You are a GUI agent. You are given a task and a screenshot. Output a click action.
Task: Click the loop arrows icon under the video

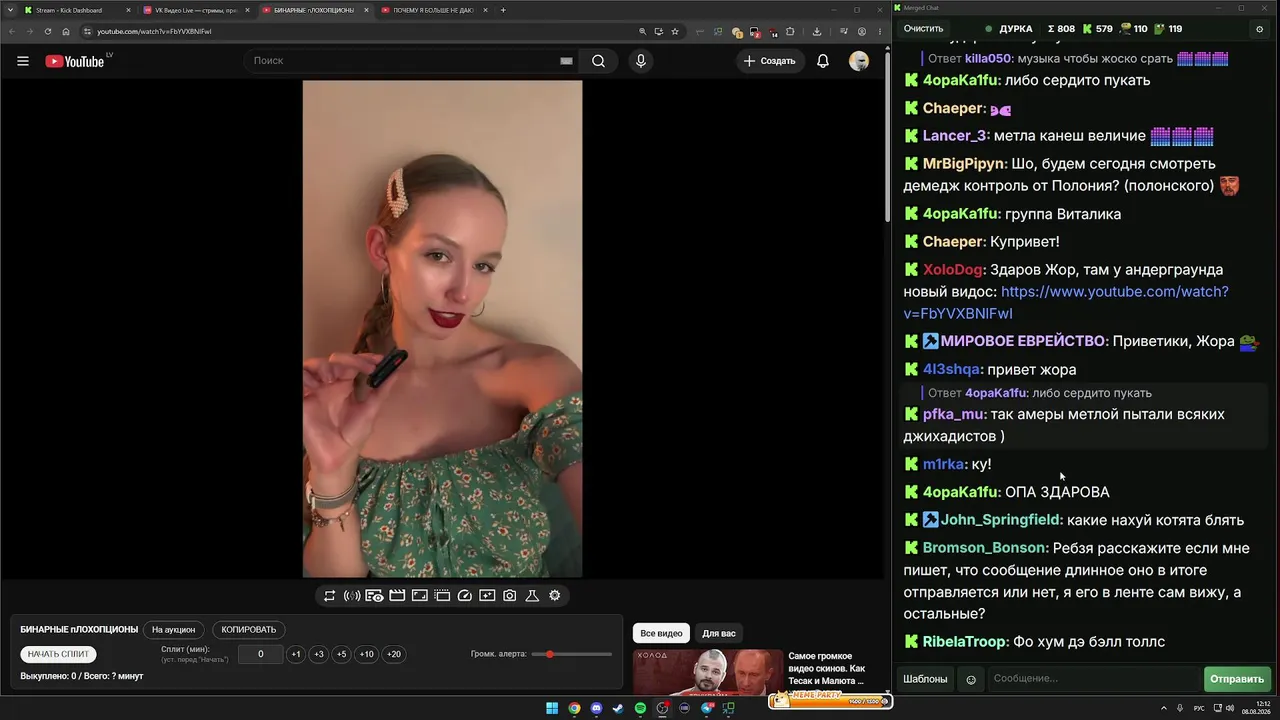(329, 596)
